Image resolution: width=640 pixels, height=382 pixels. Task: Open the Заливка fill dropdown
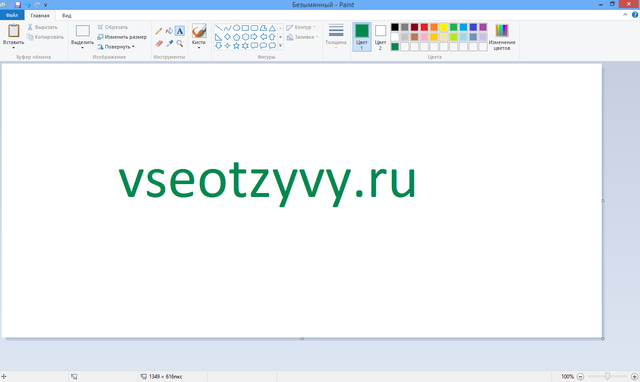(302, 37)
